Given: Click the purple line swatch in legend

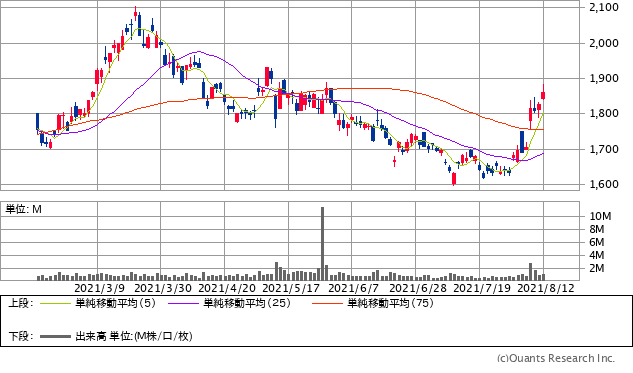Looking at the screenshot, I should [183, 304].
